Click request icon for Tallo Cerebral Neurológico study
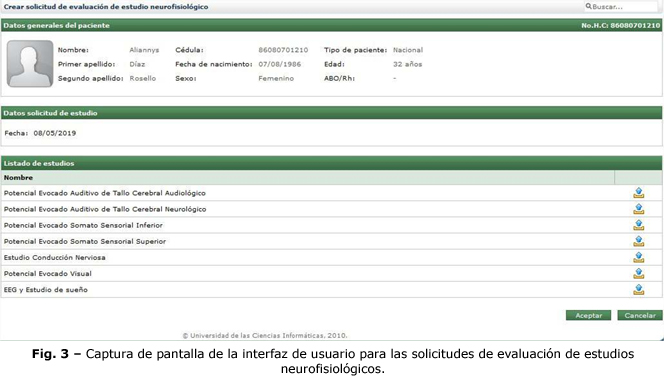The image size is (664, 379). click(639, 209)
